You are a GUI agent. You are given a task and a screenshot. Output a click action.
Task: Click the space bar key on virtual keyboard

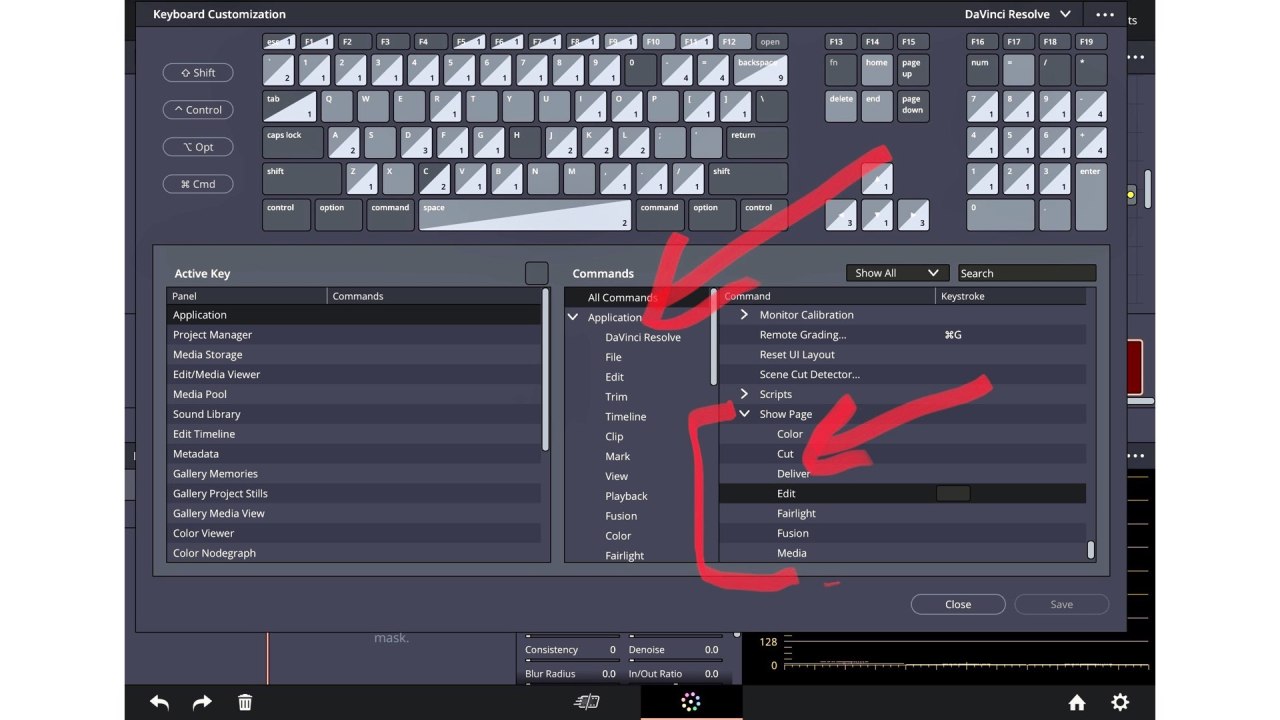coord(525,215)
